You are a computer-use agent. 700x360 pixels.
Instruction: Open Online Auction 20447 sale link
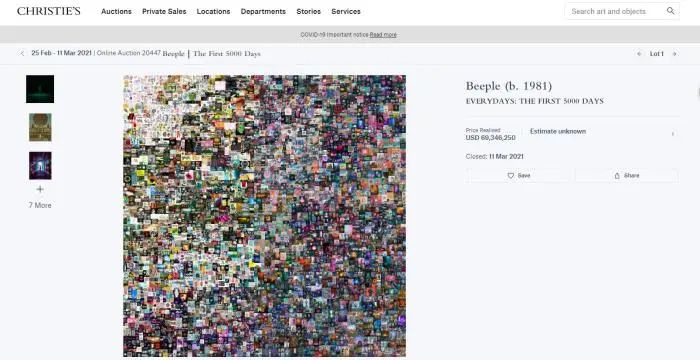129,53
